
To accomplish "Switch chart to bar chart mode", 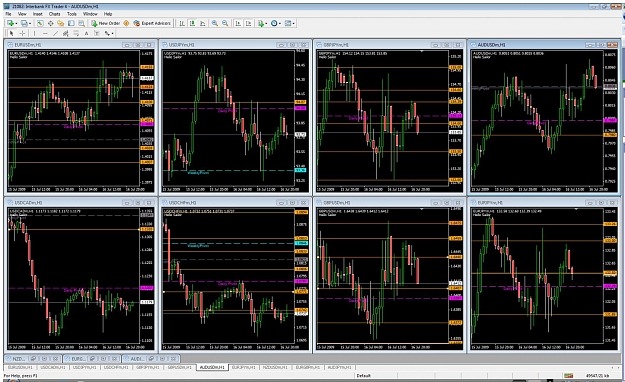I will pyautogui.click(x=182, y=24).
